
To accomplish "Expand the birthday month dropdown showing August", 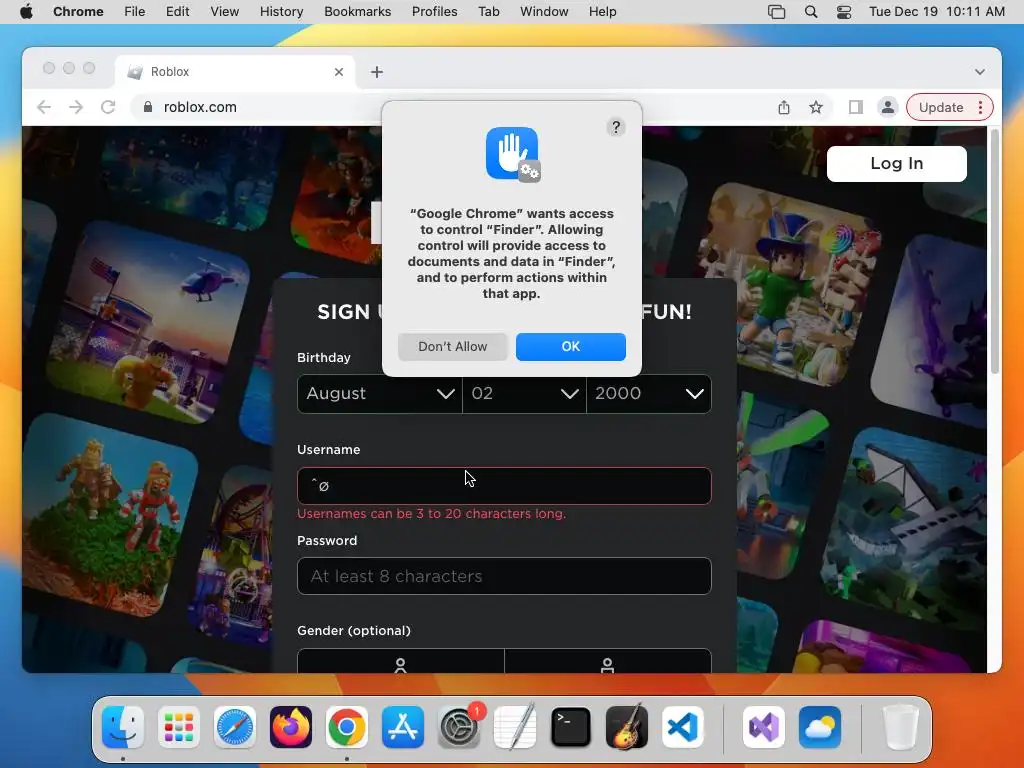I will (379, 394).
